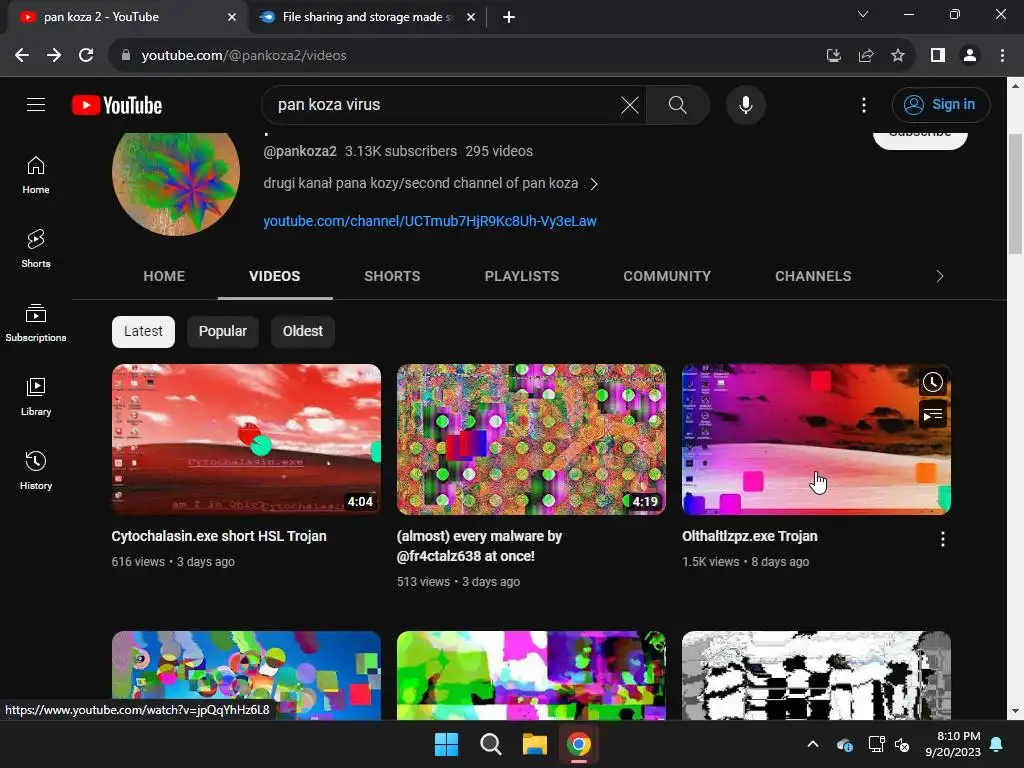Open the tab search dropdown arrow
Screen dimensions: 1024x768
(863, 14)
